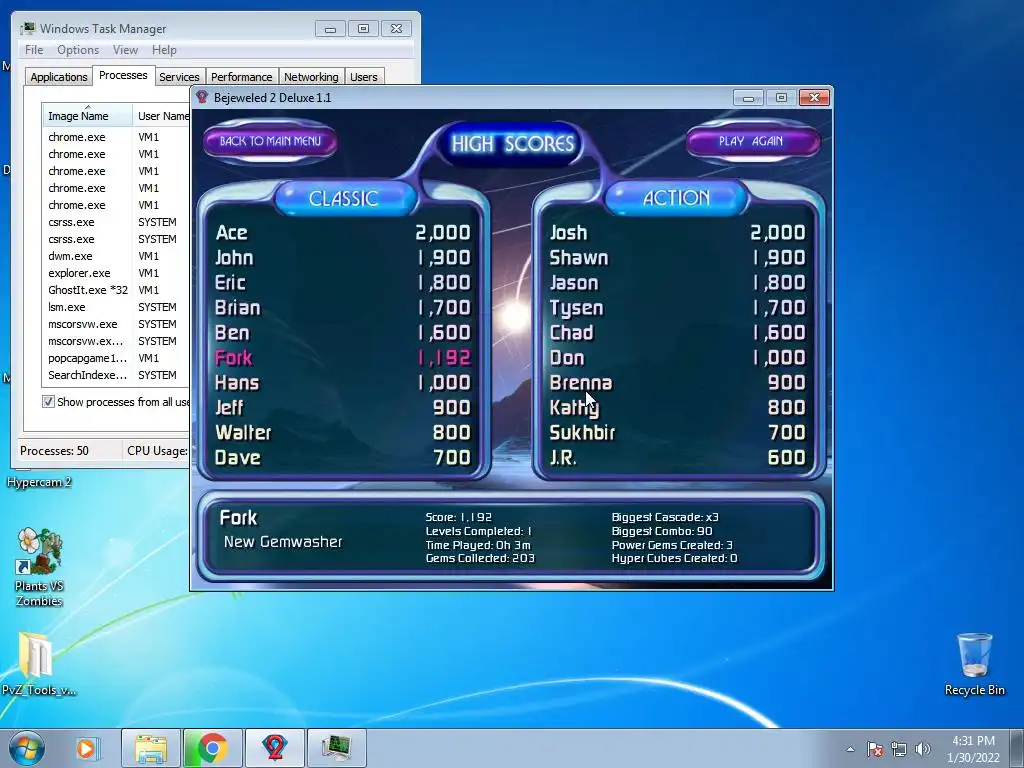Switch to the Users tab
The image size is (1024, 768).
[x=363, y=76]
